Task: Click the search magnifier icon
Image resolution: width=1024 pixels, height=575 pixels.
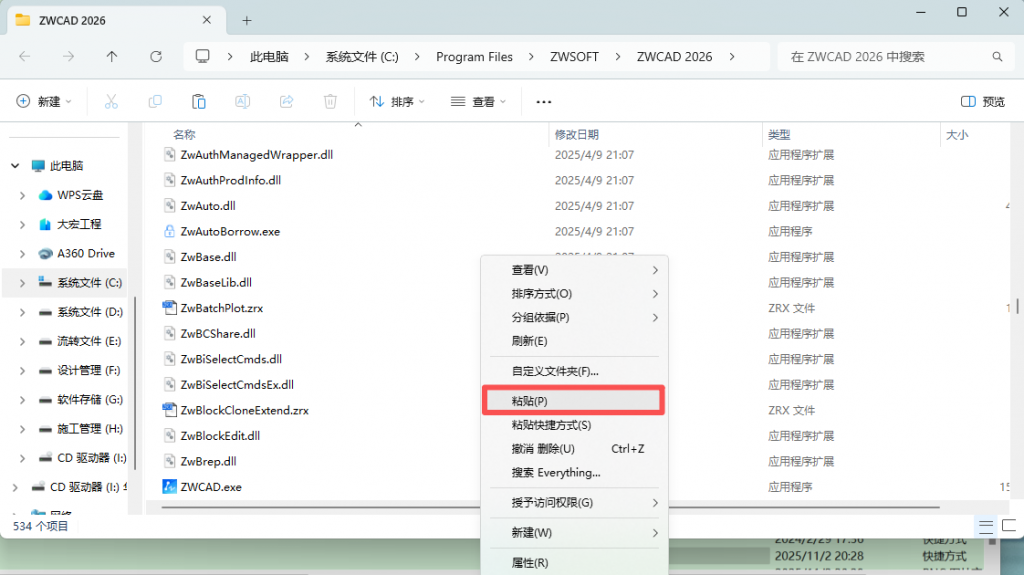Action: (997, 57)
